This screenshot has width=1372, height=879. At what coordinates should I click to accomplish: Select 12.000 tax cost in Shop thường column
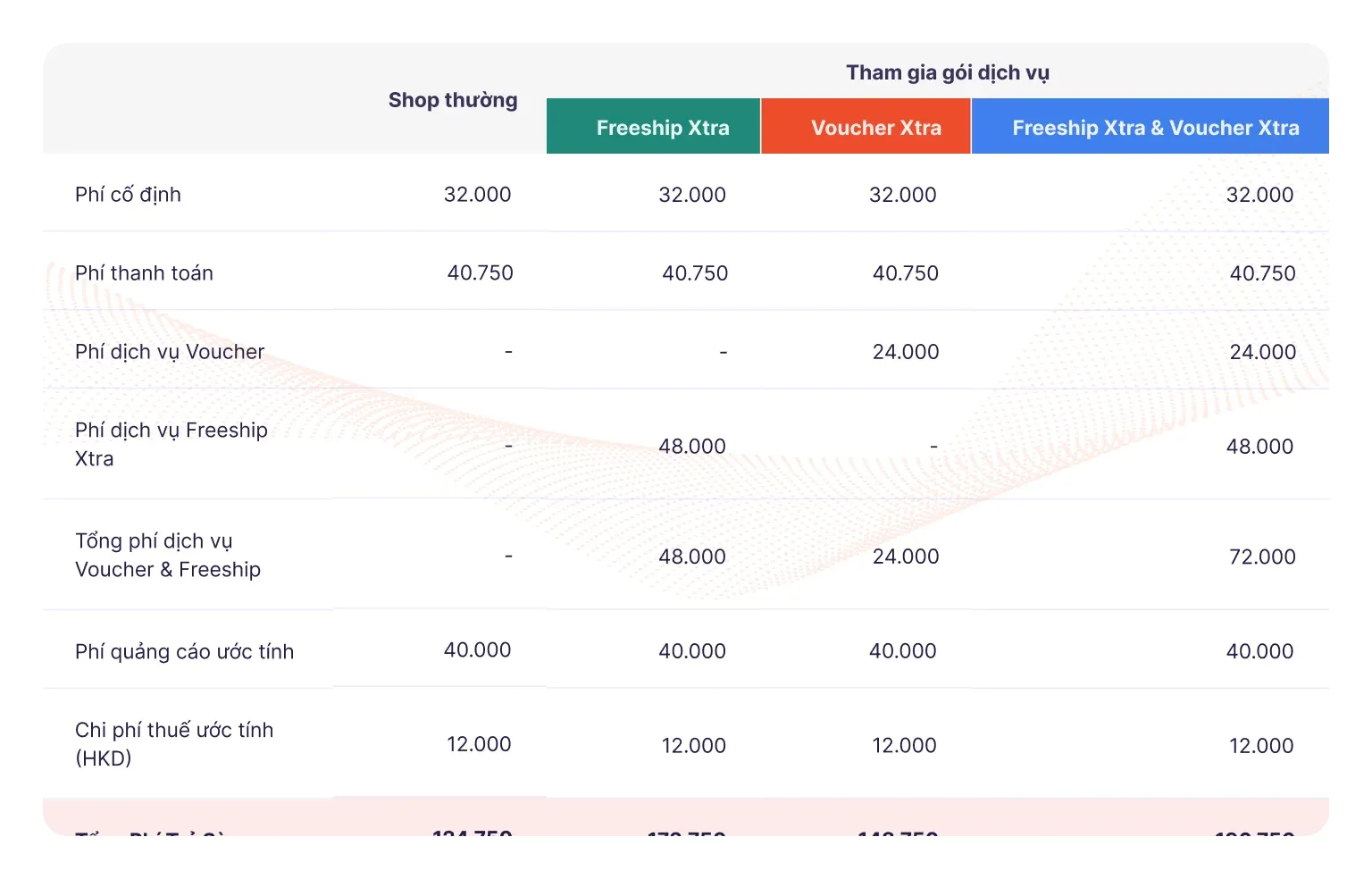coord(479,744)
